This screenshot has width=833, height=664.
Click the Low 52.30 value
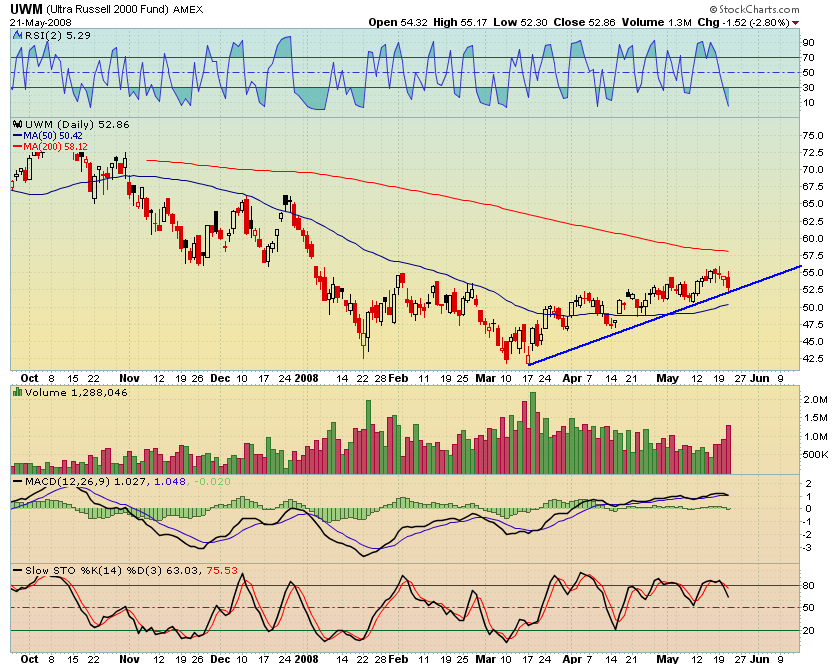pos(520,22)
